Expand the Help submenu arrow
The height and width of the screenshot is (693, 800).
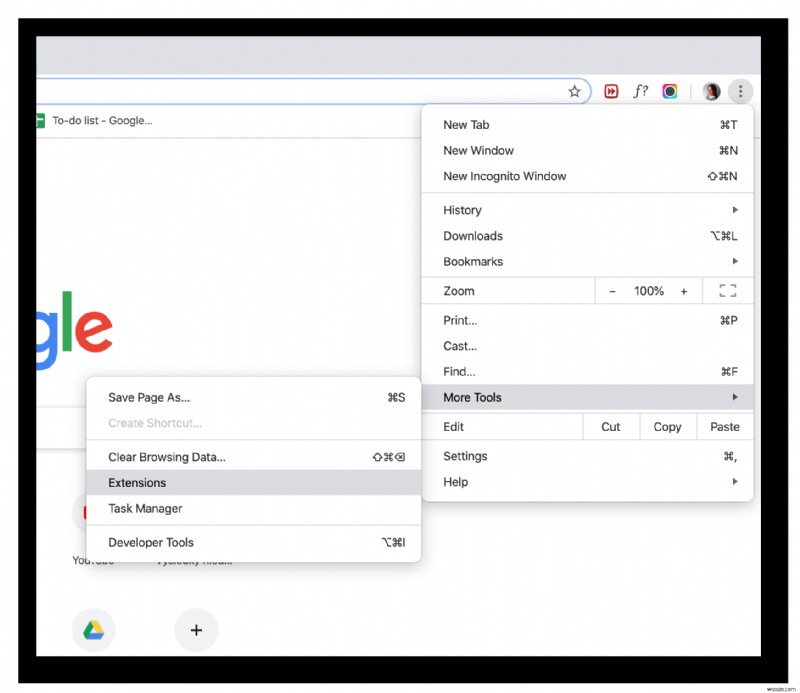[x=735, y=481]
